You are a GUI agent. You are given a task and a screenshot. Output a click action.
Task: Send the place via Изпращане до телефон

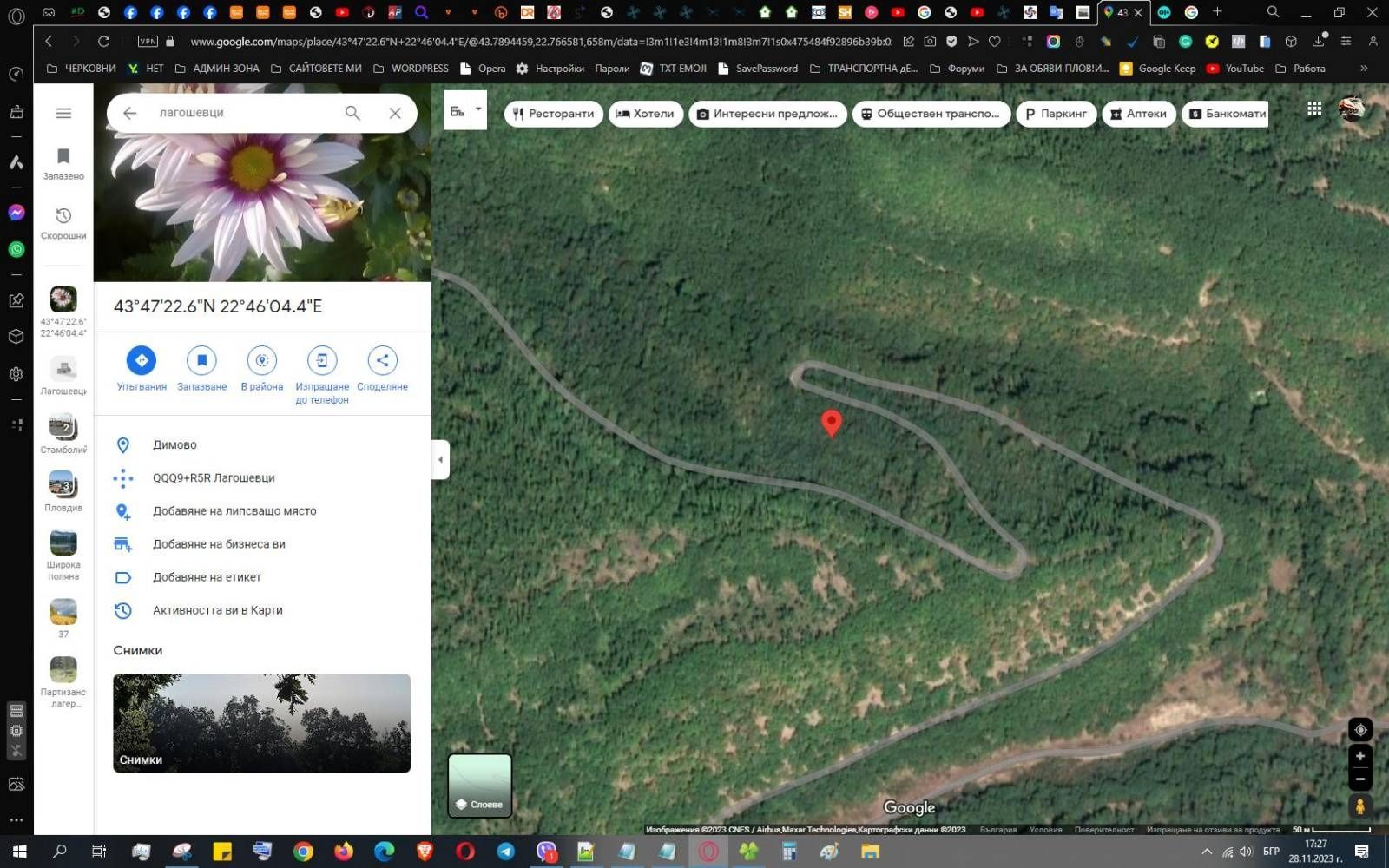[322, 360]
